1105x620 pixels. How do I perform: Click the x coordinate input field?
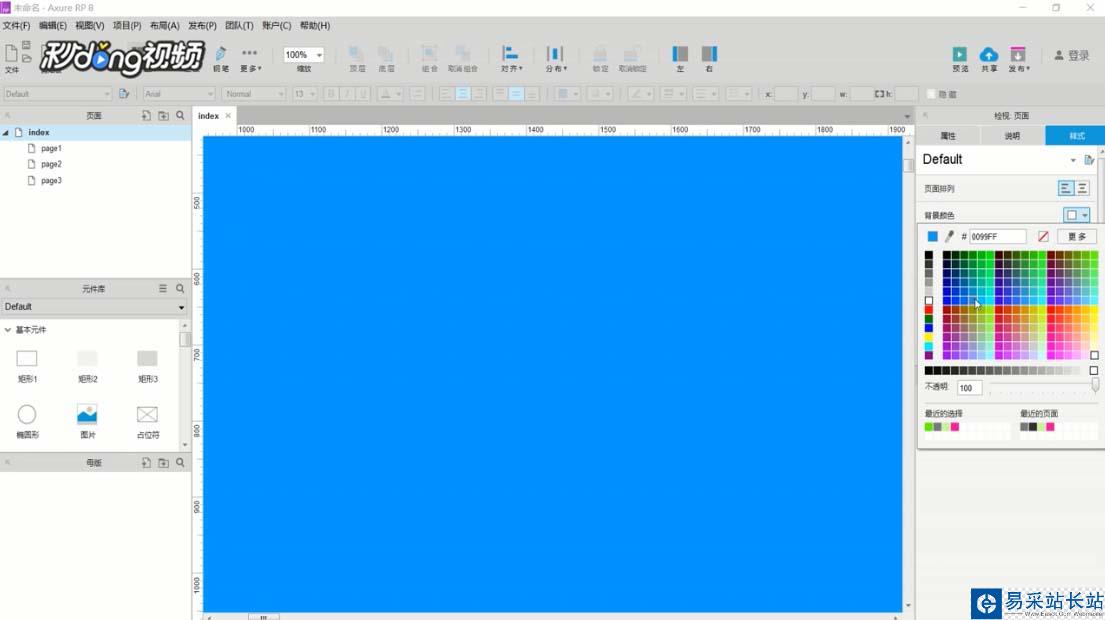(786, 94)
